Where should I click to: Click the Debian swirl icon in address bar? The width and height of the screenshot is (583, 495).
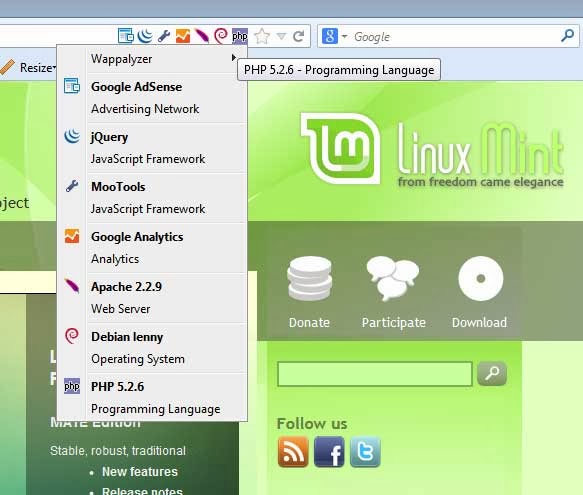(221, 36)
